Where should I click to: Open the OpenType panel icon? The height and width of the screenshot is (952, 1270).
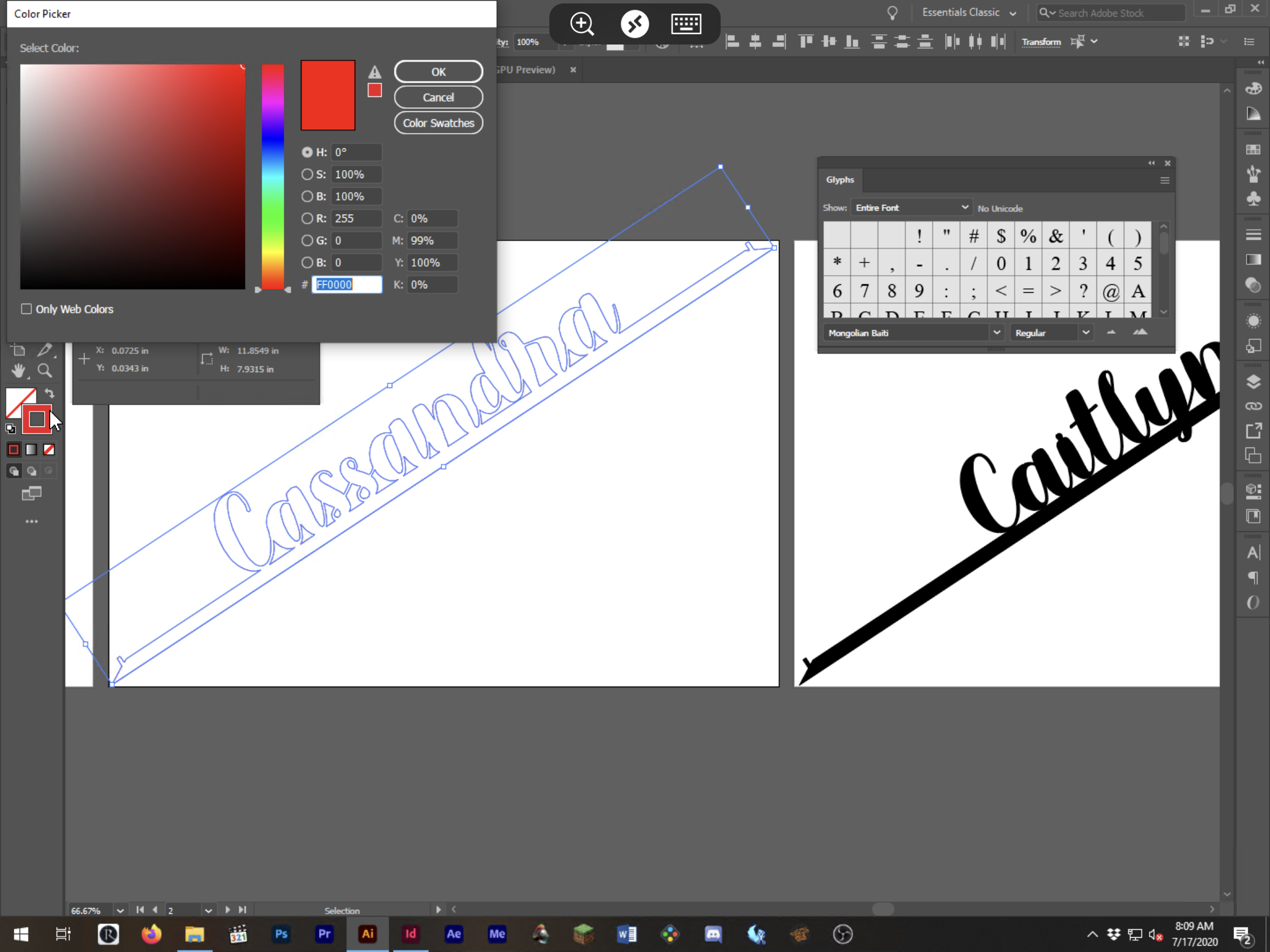[x=1253, y=603]
